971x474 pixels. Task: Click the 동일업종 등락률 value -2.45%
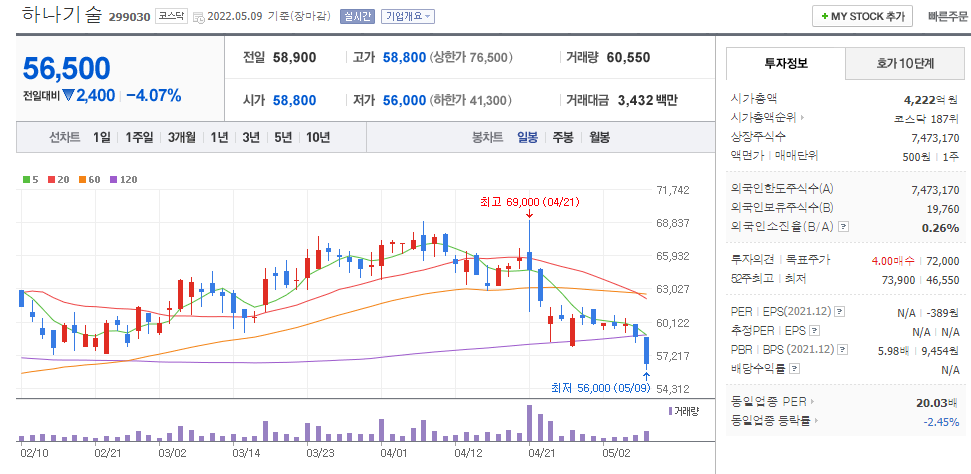[x=941, y=422]
